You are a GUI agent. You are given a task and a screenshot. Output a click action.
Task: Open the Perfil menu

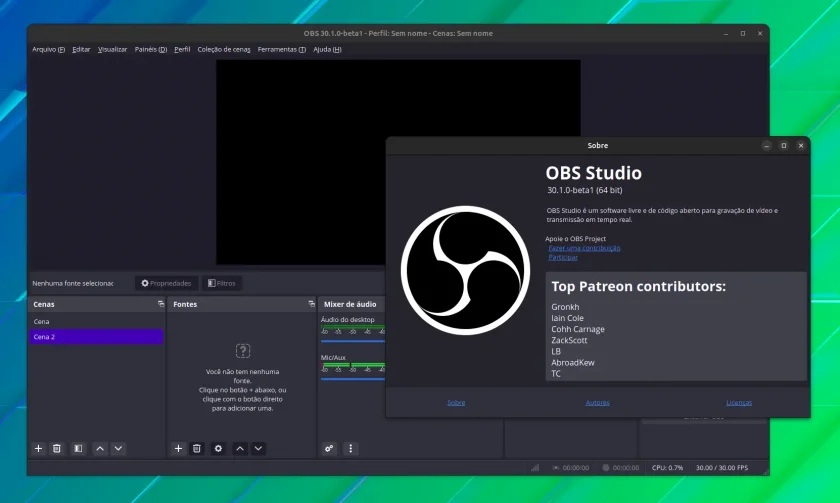(x=182, y=49)
